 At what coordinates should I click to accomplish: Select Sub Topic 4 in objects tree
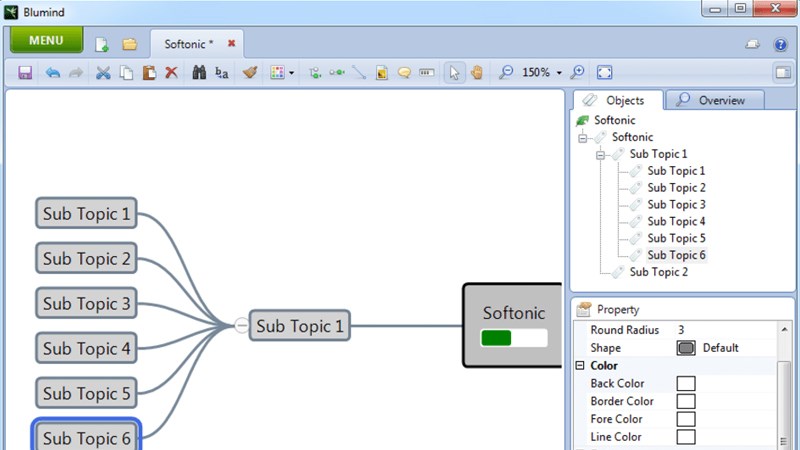click(x=676, y=221)
